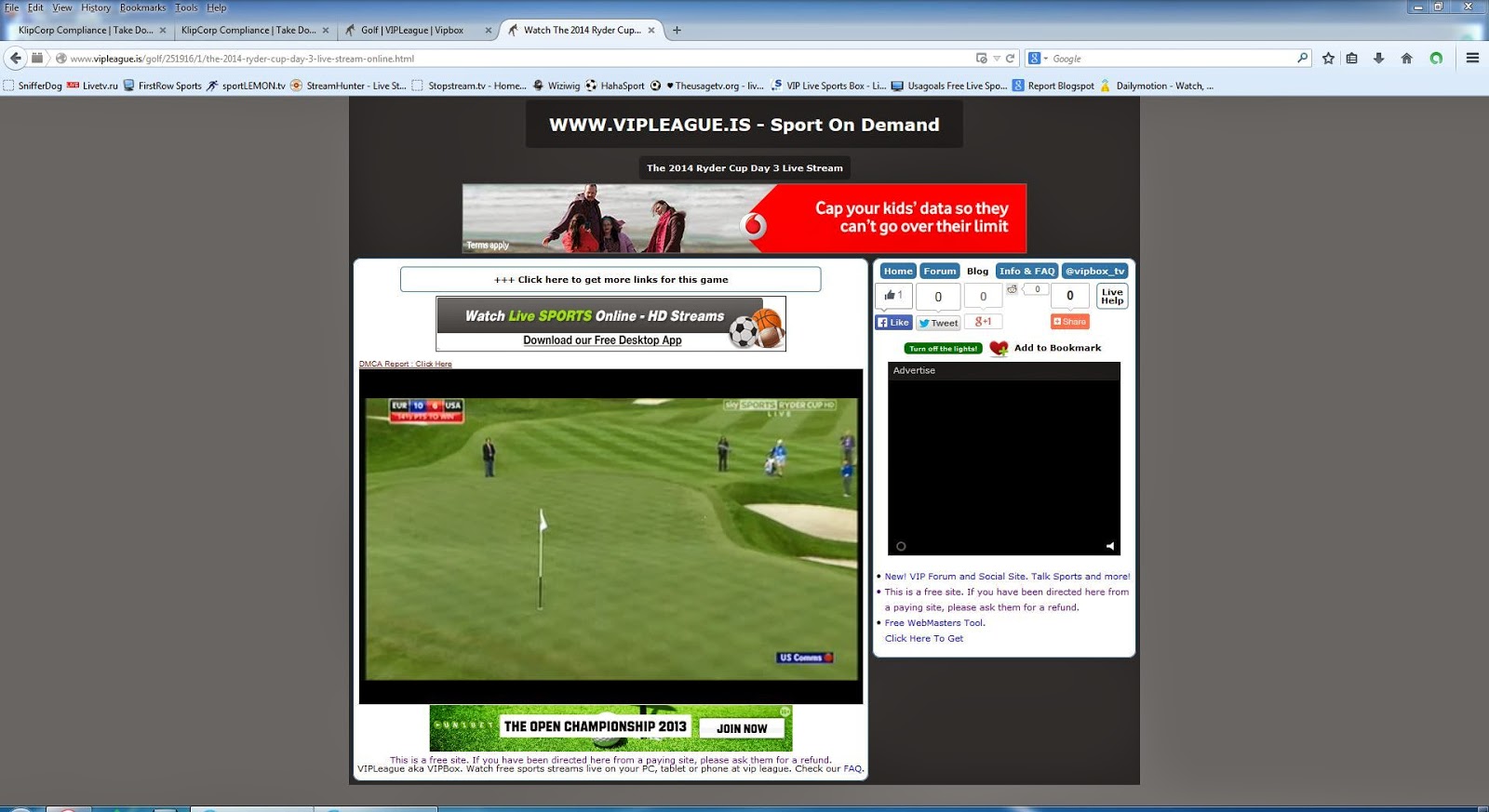Click the Google +1 button
Image resolution: width=1489 pixels, height=812 pixels.
pos(983,322)
